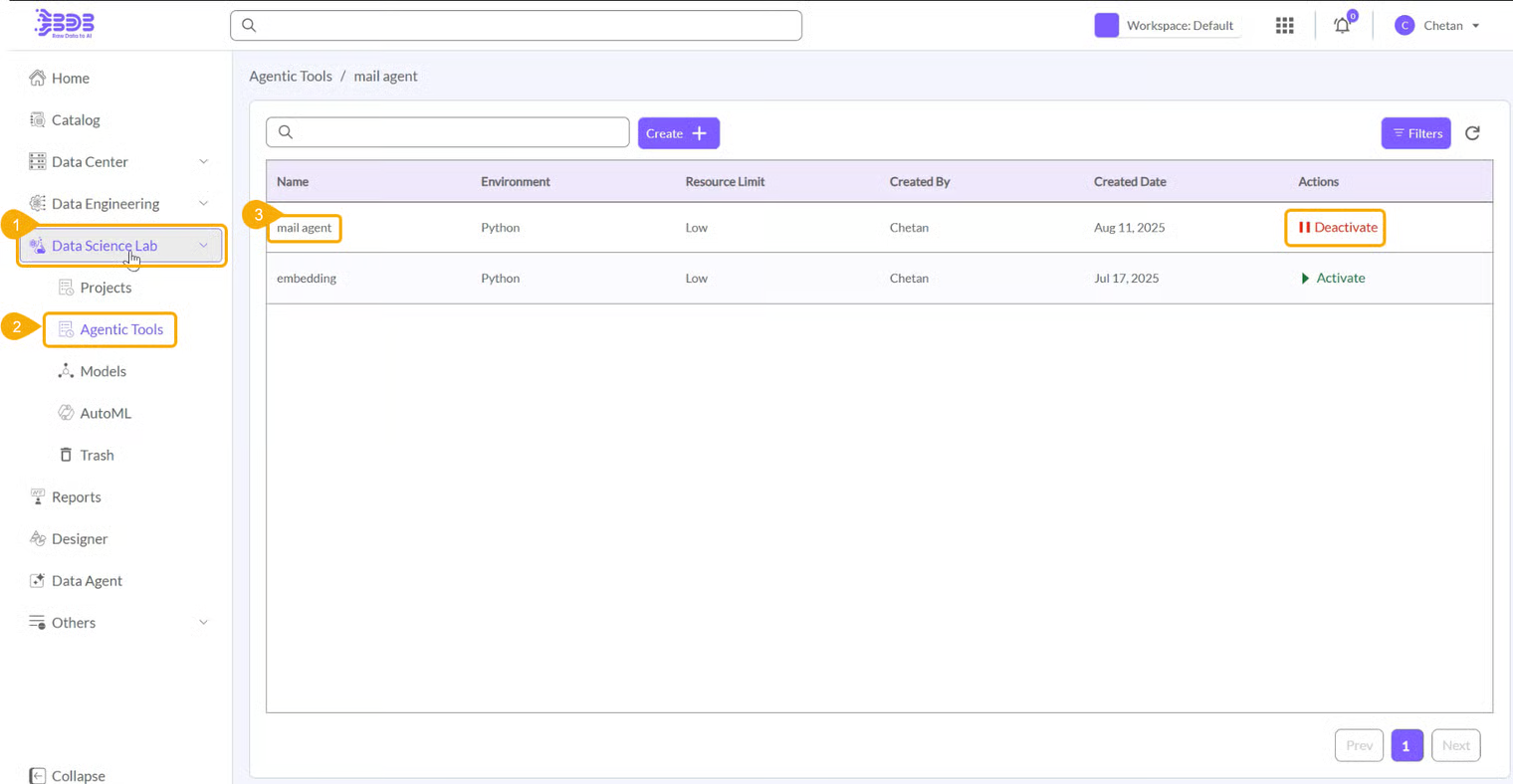
Task: Open the notifications bell
Action: click(x=1342, y=26)
